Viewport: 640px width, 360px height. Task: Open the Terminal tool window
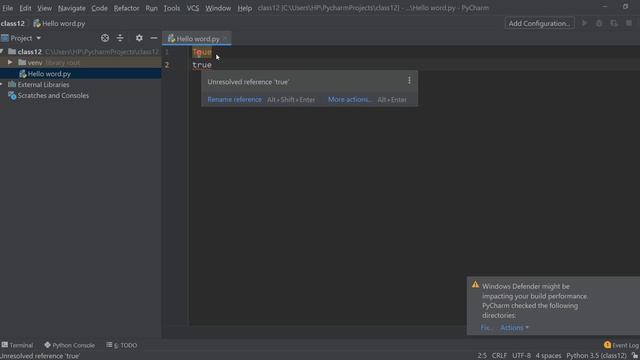pos(17,345)
